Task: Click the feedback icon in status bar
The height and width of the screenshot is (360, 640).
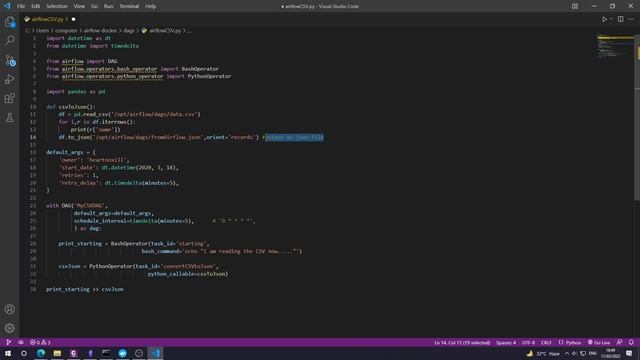Action: [x=620, y=342]
